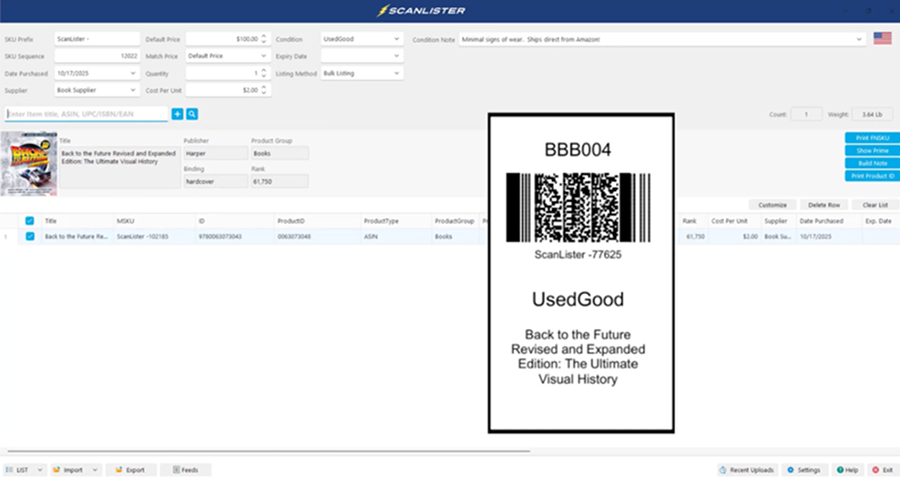The image size is (900, 483).
Task: Click the Export button
Action: tap(130, 470)
